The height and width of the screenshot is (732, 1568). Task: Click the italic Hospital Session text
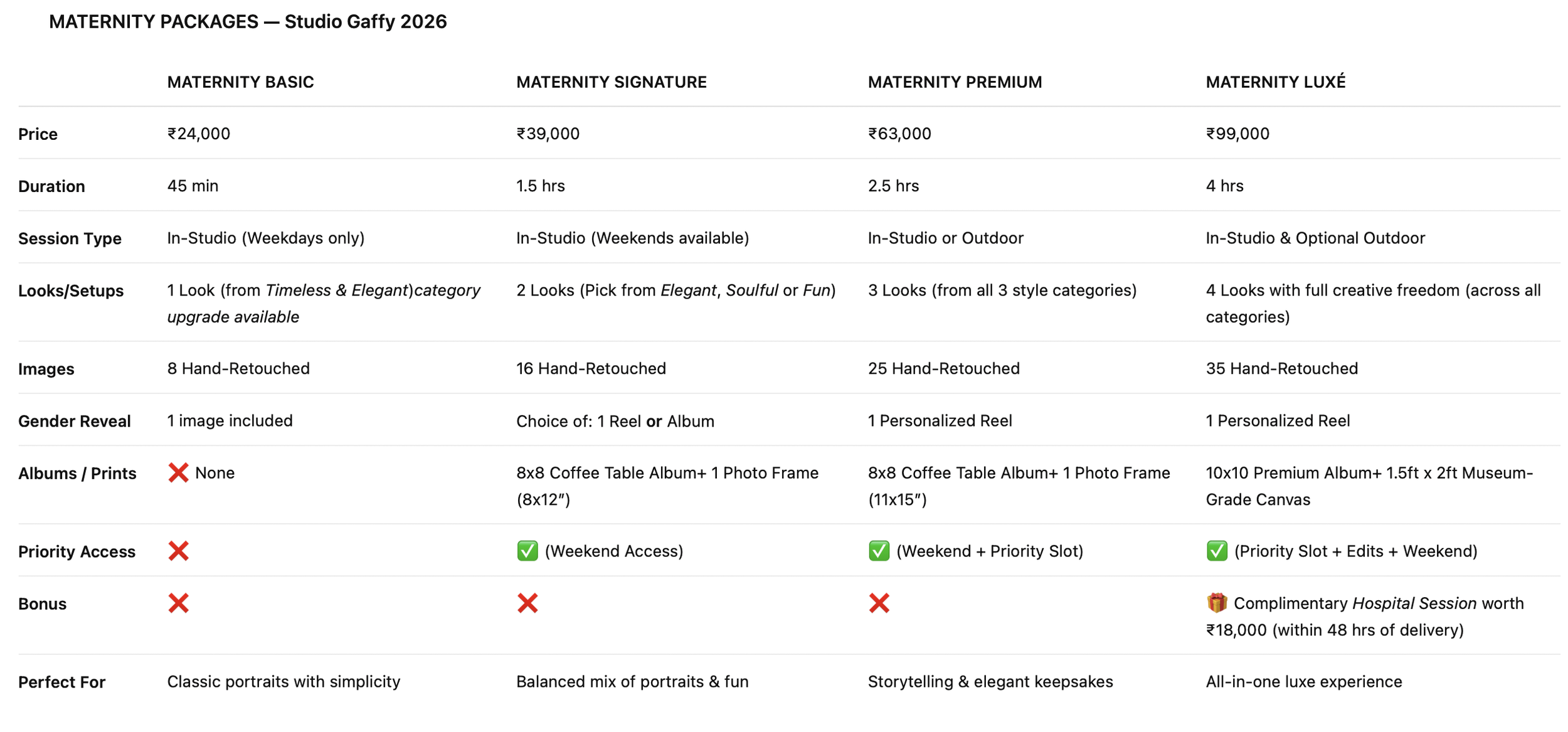[x=1414, y=603]
